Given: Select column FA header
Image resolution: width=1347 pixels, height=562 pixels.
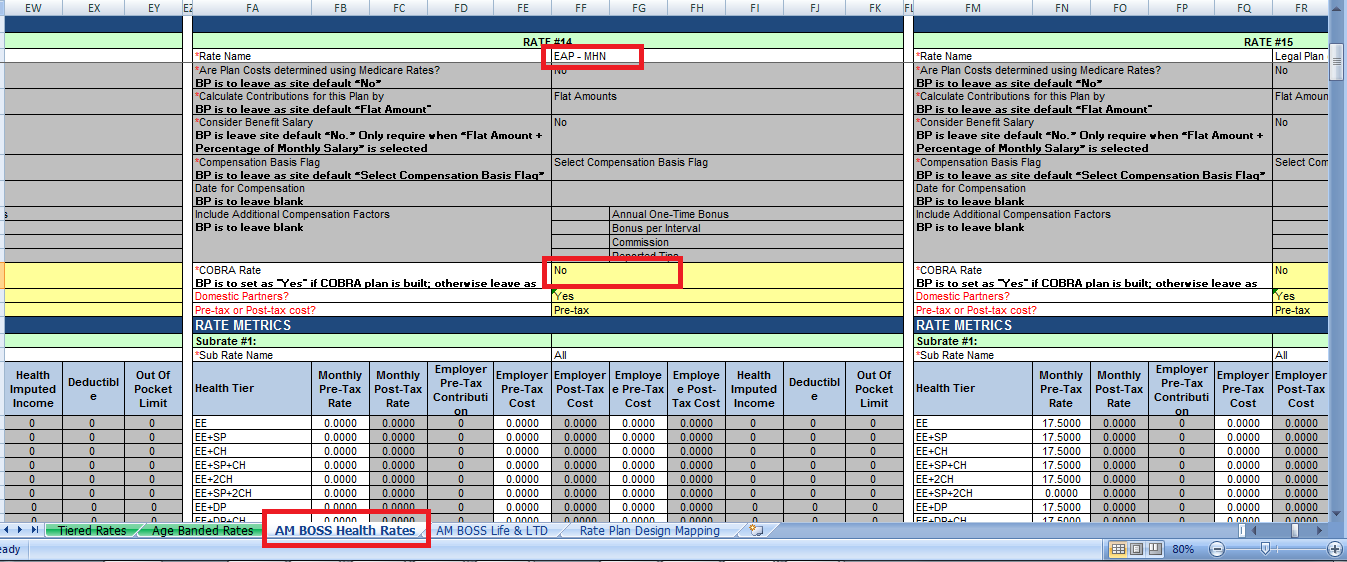Looking at the screenshot, I should tap(252, 8).
